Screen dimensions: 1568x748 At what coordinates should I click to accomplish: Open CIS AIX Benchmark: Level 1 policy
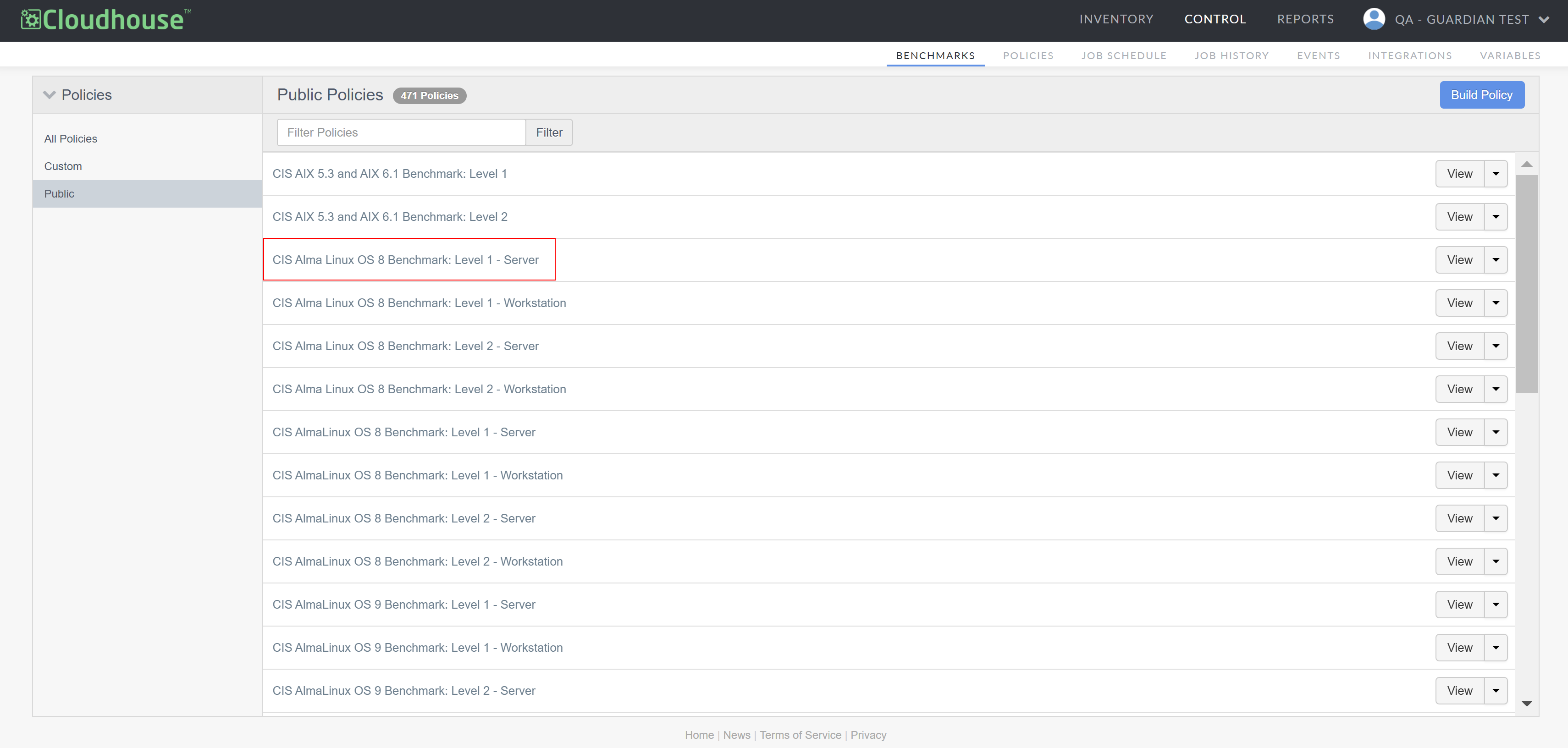390,174
